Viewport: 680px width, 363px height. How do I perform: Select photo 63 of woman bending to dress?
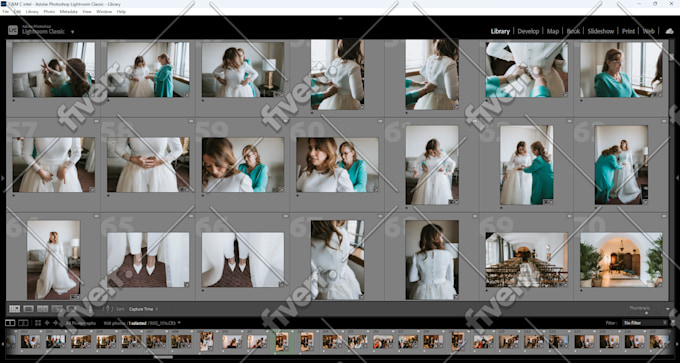click(621, 165)
